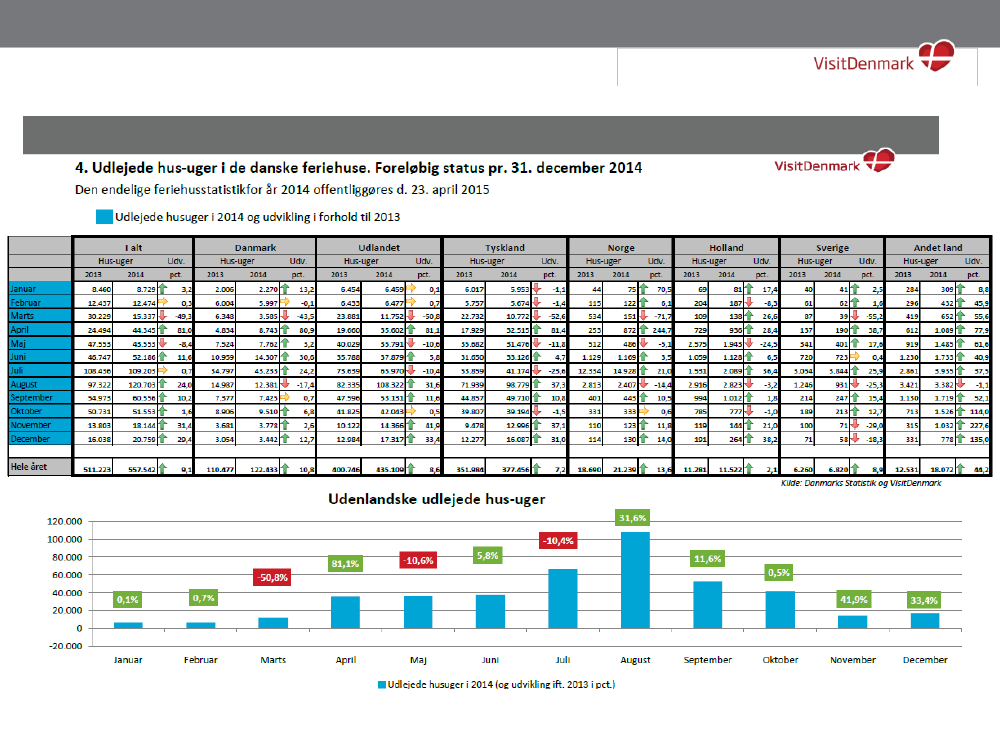Click the 'Januar' row label in the table
The height and width of the screenshot is (750, 1000).
[x=40, y=289]
